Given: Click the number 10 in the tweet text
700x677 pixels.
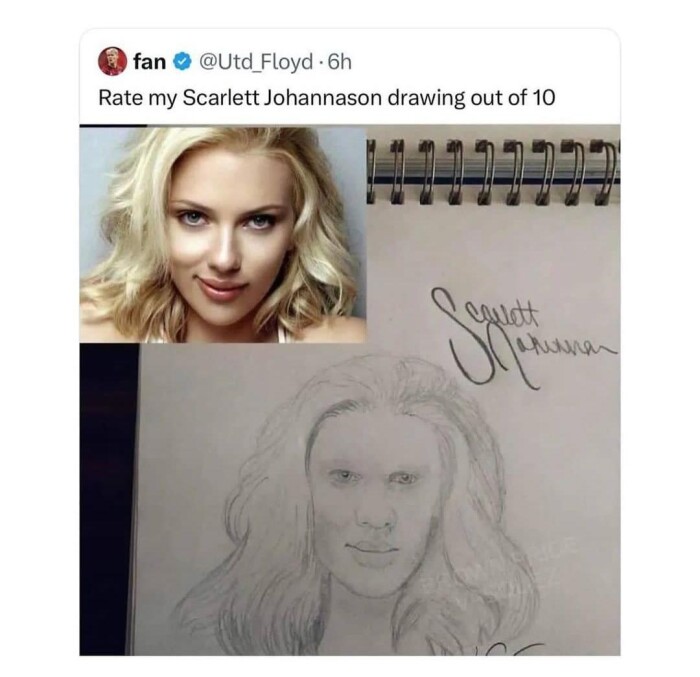Looking at the screenshot, I should (x=538, y=98).
